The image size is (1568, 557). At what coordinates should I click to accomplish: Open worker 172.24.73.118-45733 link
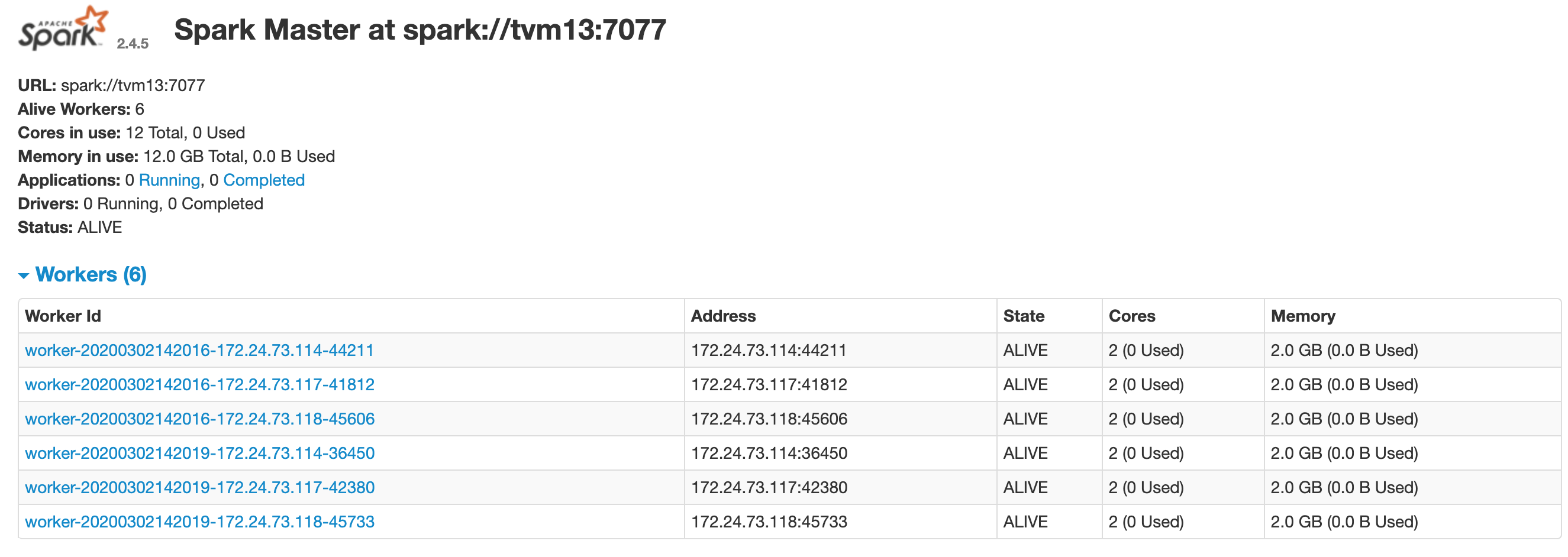coord(199,522)
